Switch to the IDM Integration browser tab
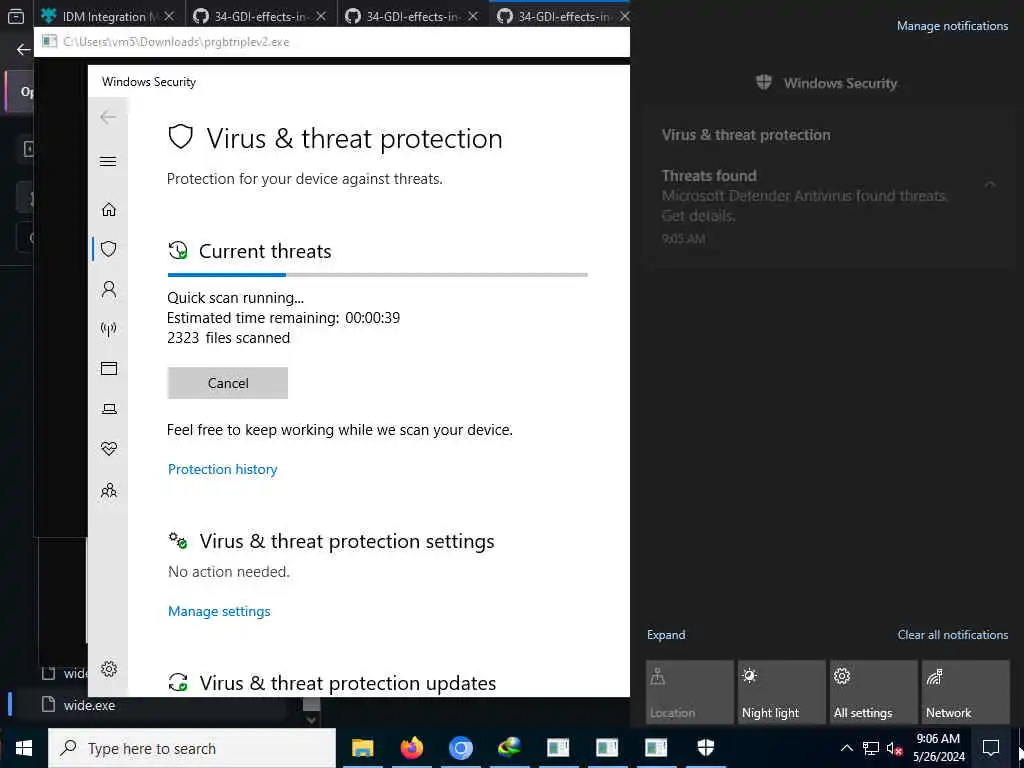The image size is (1024, 768). 107,16
